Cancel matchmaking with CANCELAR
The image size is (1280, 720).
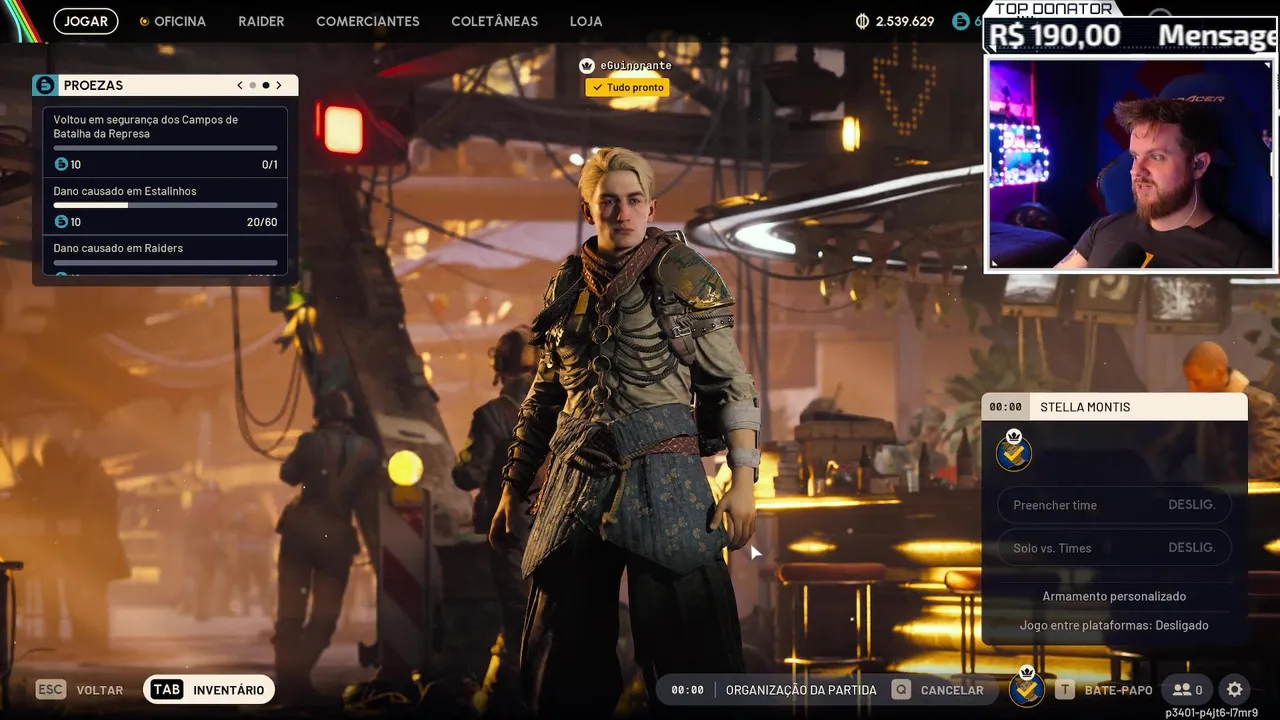click(x=952, y=690)
